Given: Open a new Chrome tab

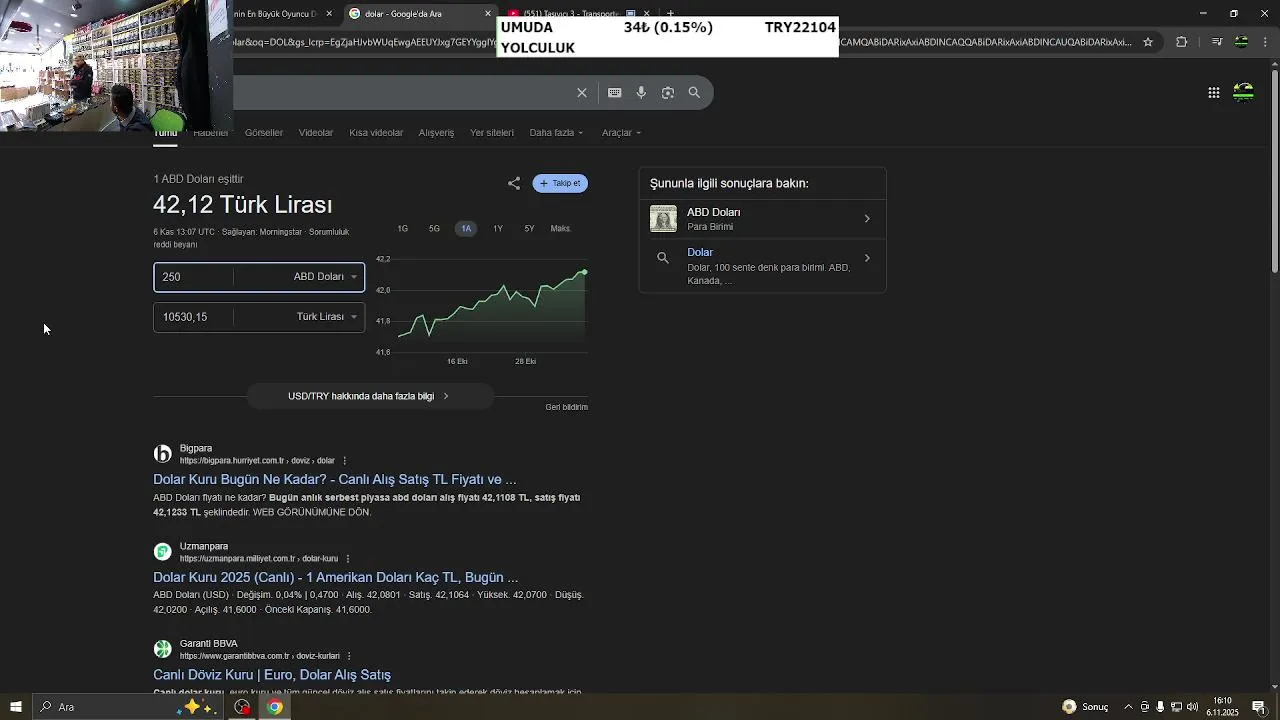Looking at the screenshot, I should coord(671,14).
